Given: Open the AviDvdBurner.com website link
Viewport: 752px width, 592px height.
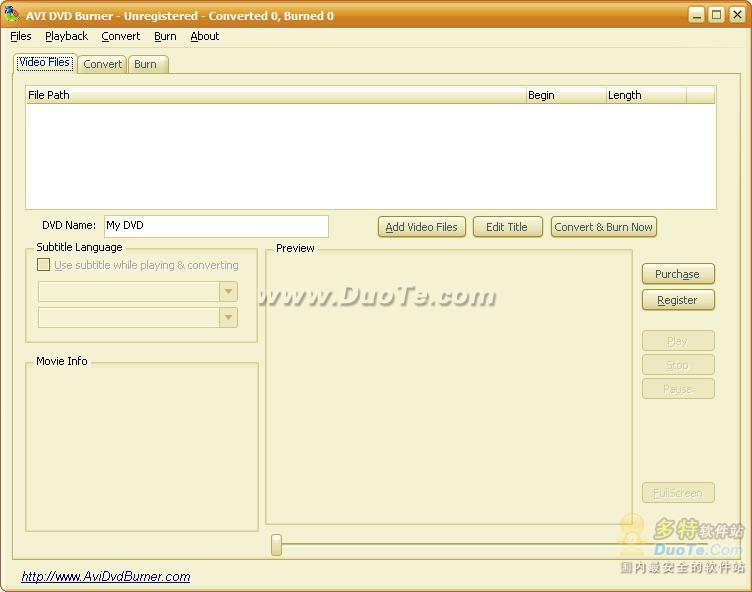Looking at the screenshot, I should (x=106, y=576).
